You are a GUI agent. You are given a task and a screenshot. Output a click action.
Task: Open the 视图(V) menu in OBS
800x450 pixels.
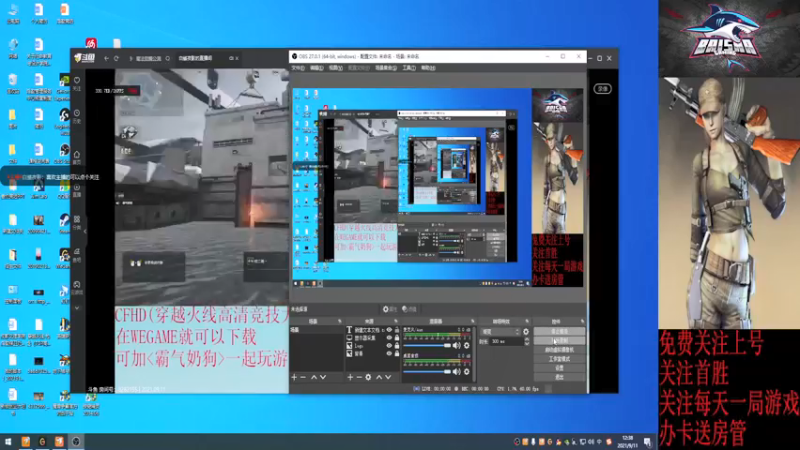pyautogui.click(x=335, y=67)
